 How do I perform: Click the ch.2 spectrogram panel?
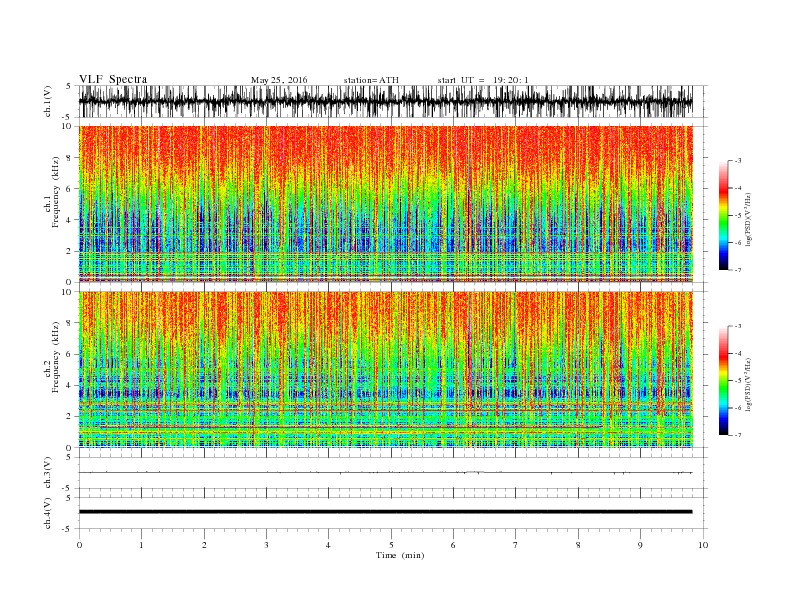(386, 370)
